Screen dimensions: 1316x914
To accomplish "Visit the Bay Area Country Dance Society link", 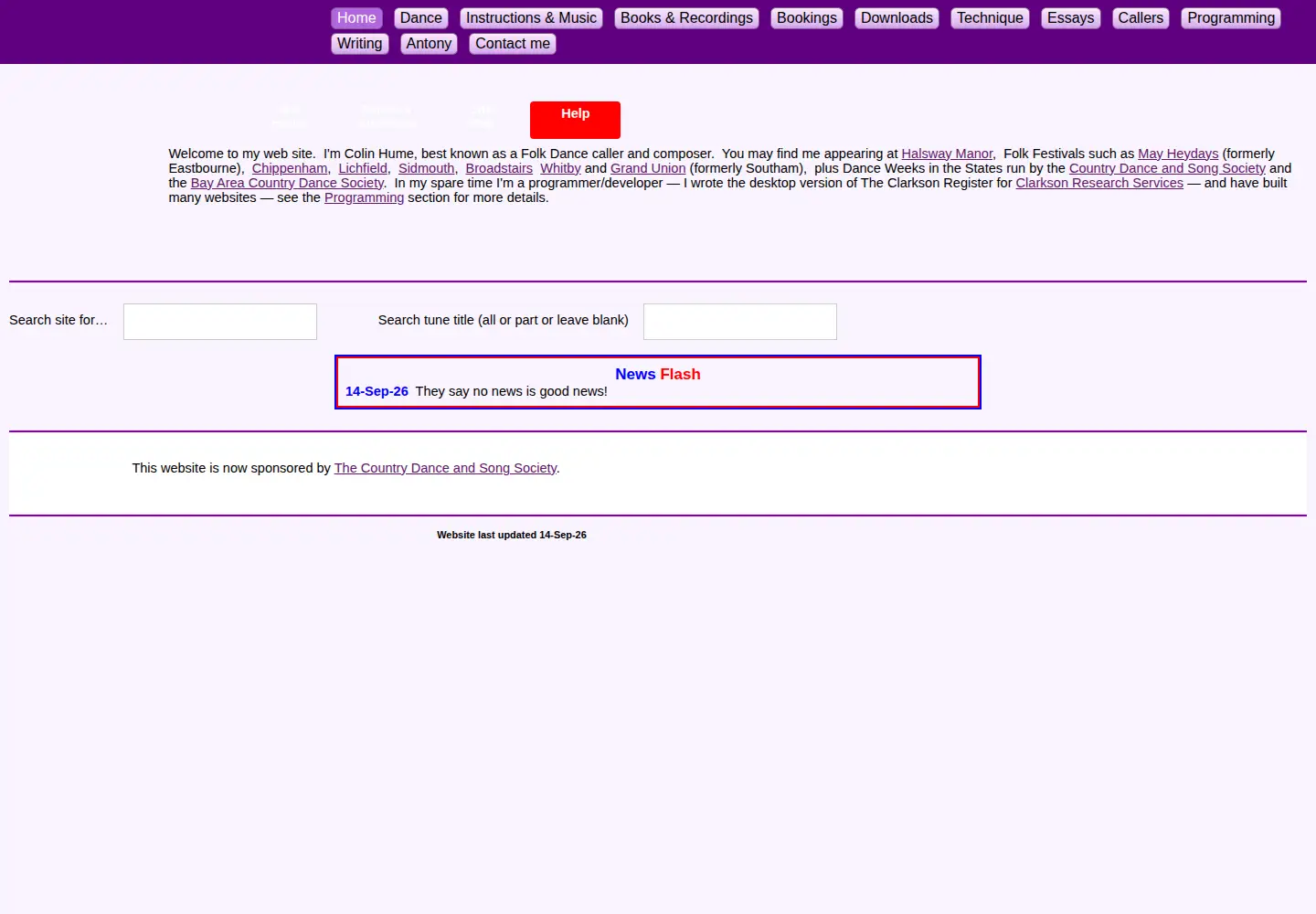I will (287, 183).
